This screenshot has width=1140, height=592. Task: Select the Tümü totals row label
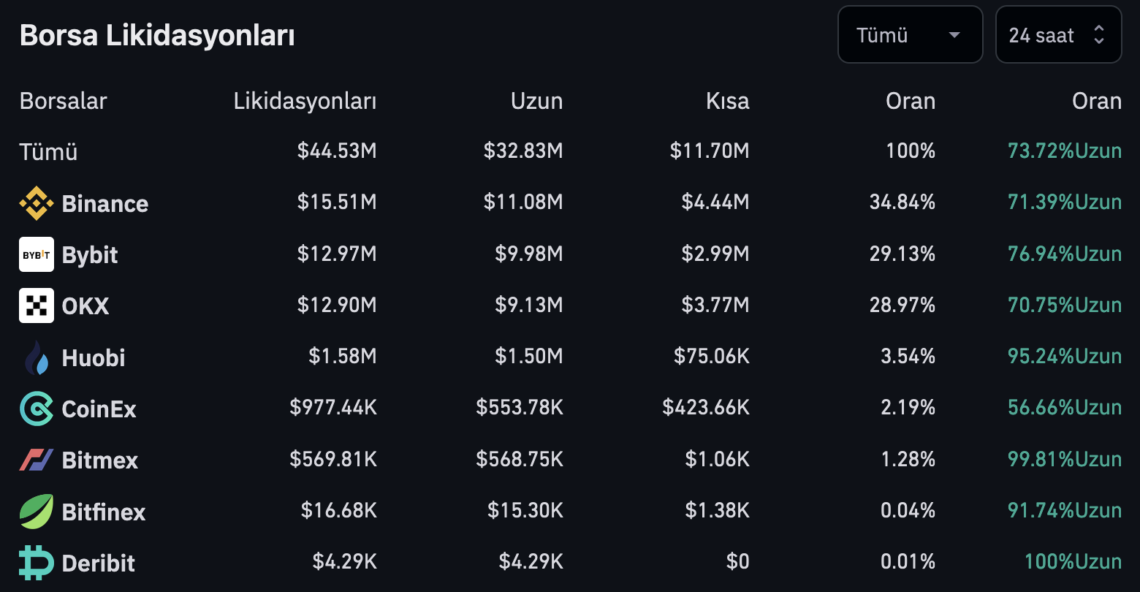coord(48,152)
